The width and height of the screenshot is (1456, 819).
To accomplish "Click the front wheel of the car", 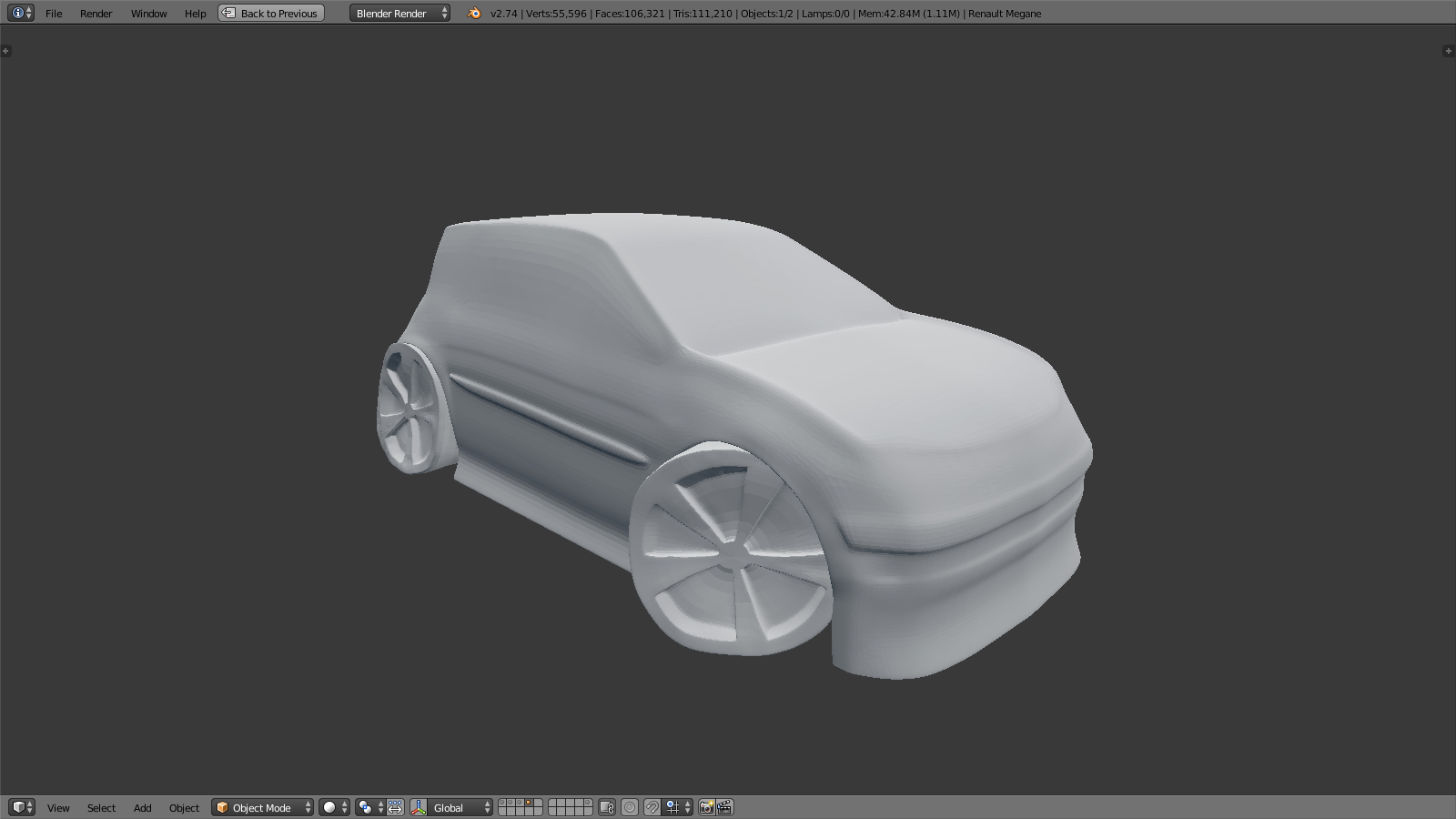I will coord(731,550).
